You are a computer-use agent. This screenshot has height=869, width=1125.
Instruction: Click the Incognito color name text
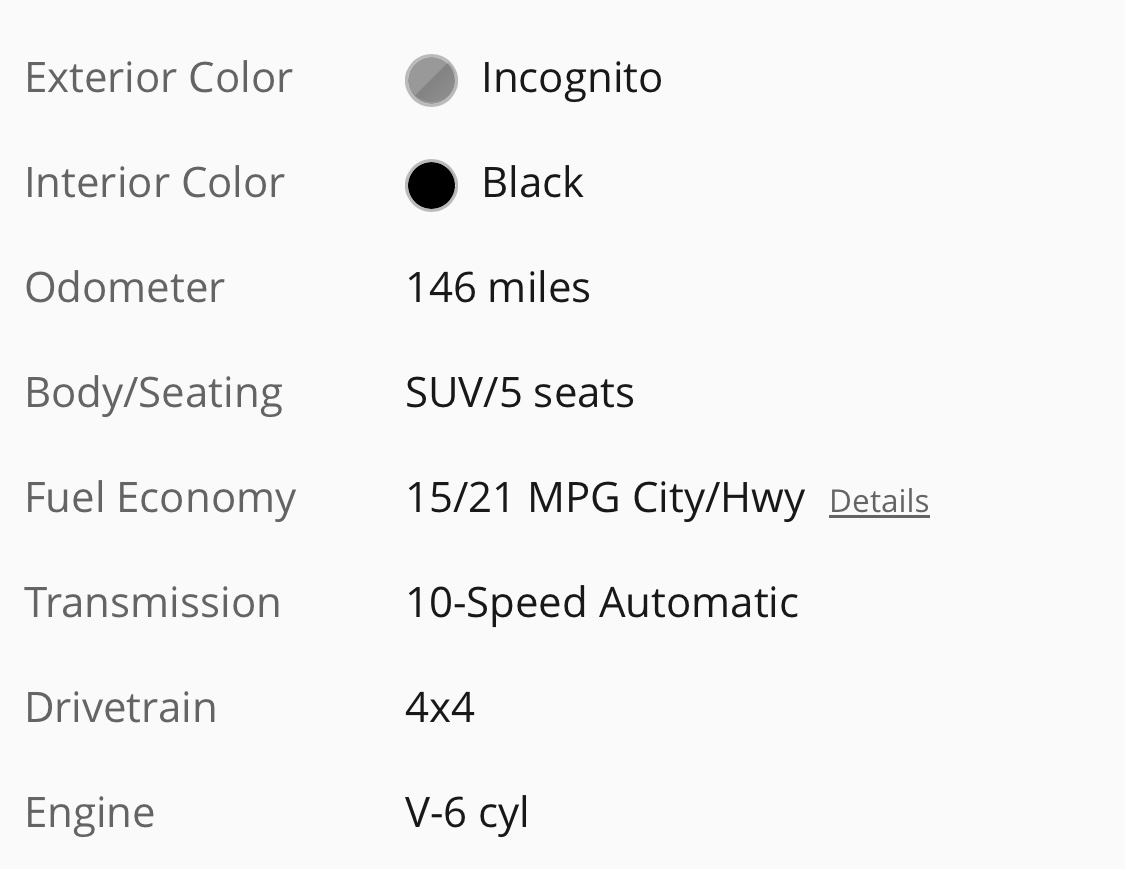[572, 79]
